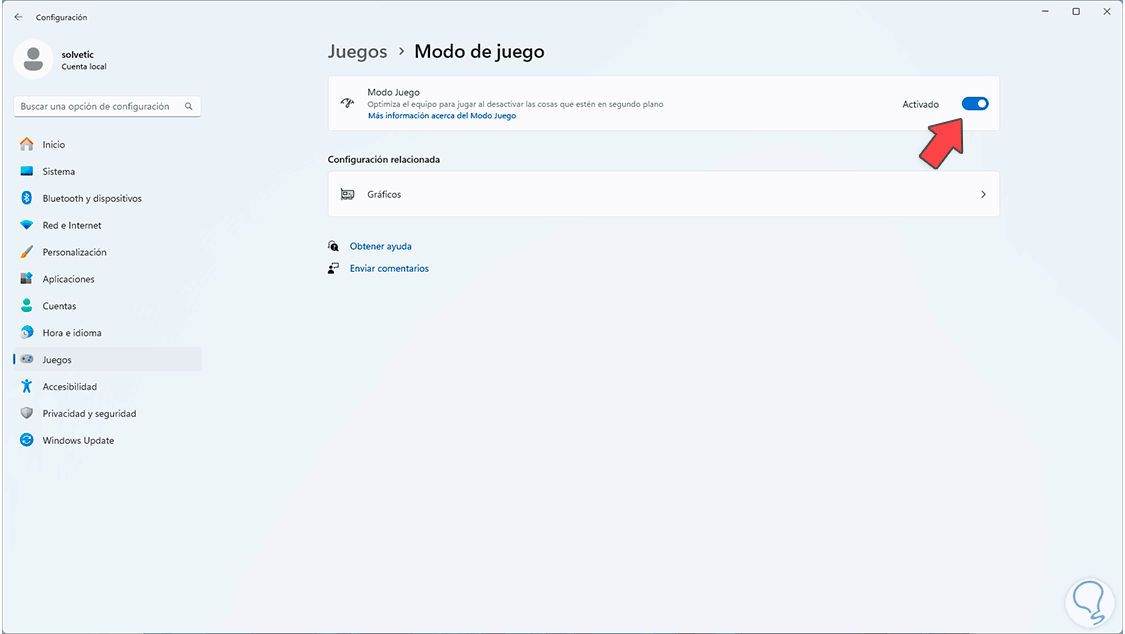
Task: Click the Activado status label
Action: [921, 104]
